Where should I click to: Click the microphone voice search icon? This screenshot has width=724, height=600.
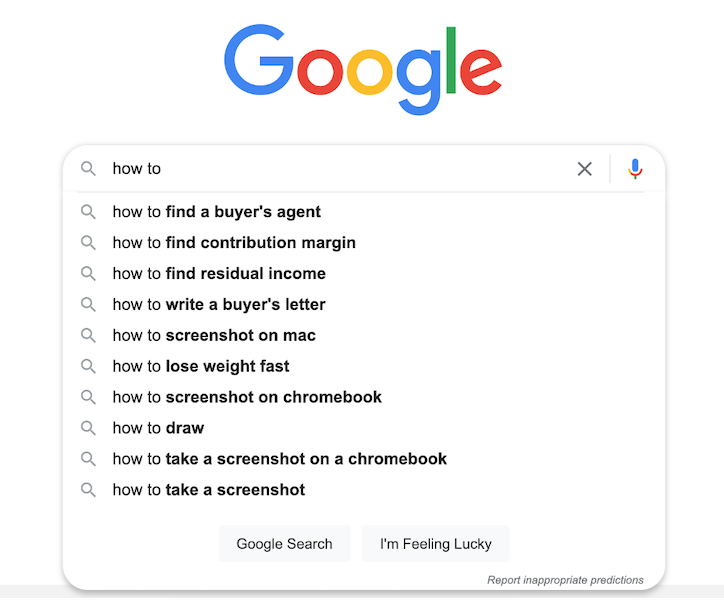tap(635, 169)
